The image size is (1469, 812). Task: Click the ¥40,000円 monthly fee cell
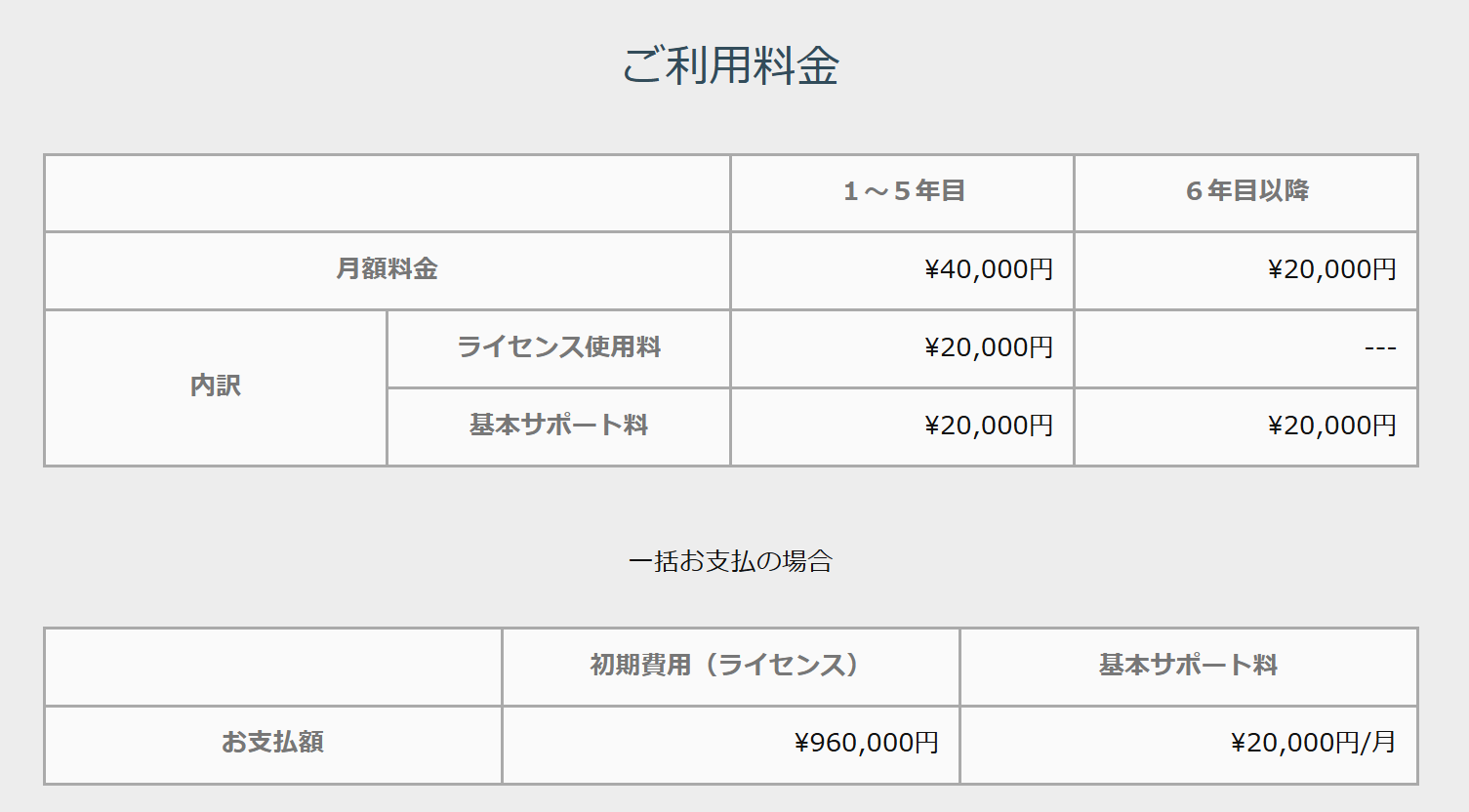[x=988, y=269]
